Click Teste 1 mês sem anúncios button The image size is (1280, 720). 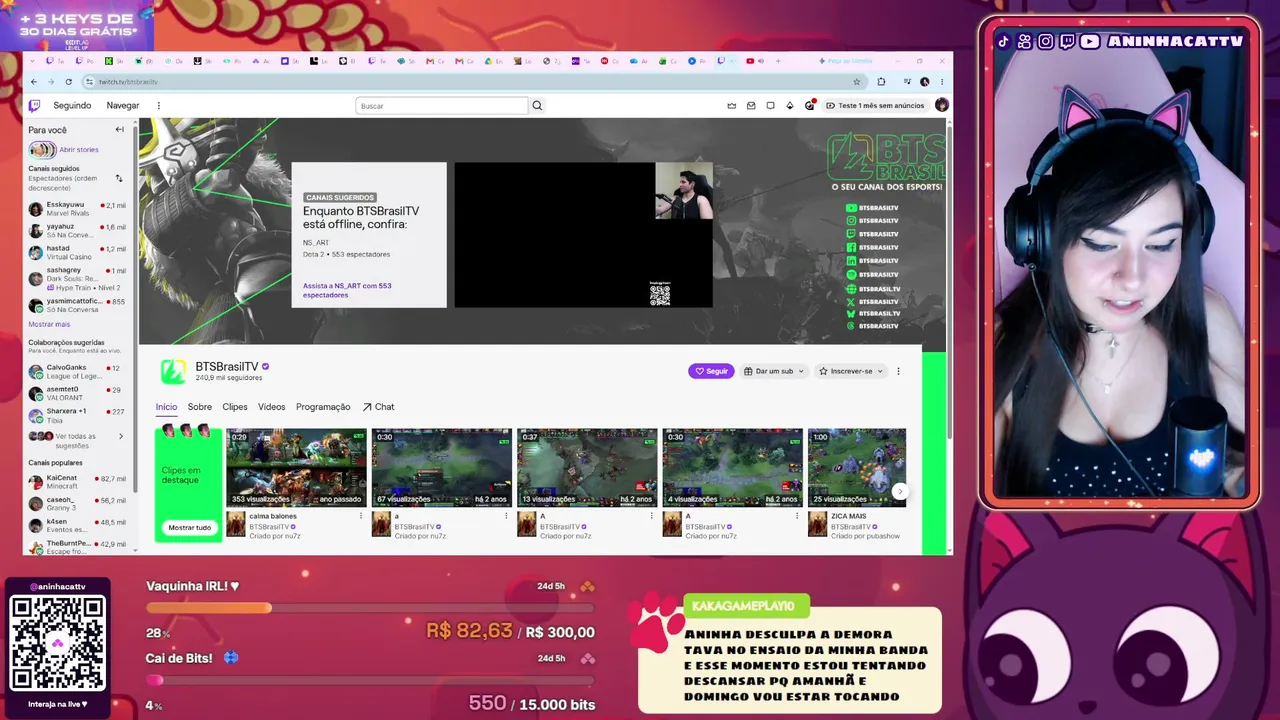(875, 105)
